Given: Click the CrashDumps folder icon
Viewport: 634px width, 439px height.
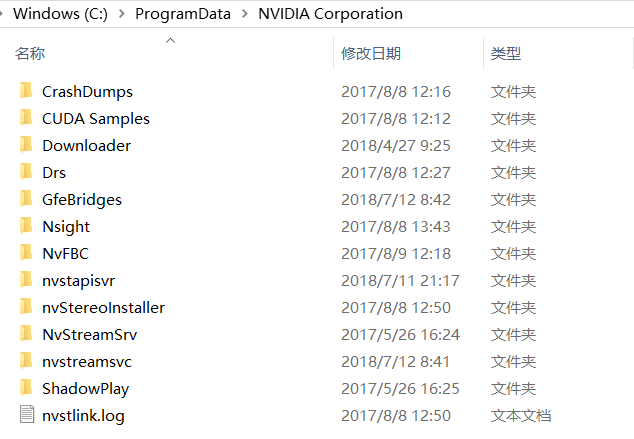Looking at the screenshot, I should (26, 91).
